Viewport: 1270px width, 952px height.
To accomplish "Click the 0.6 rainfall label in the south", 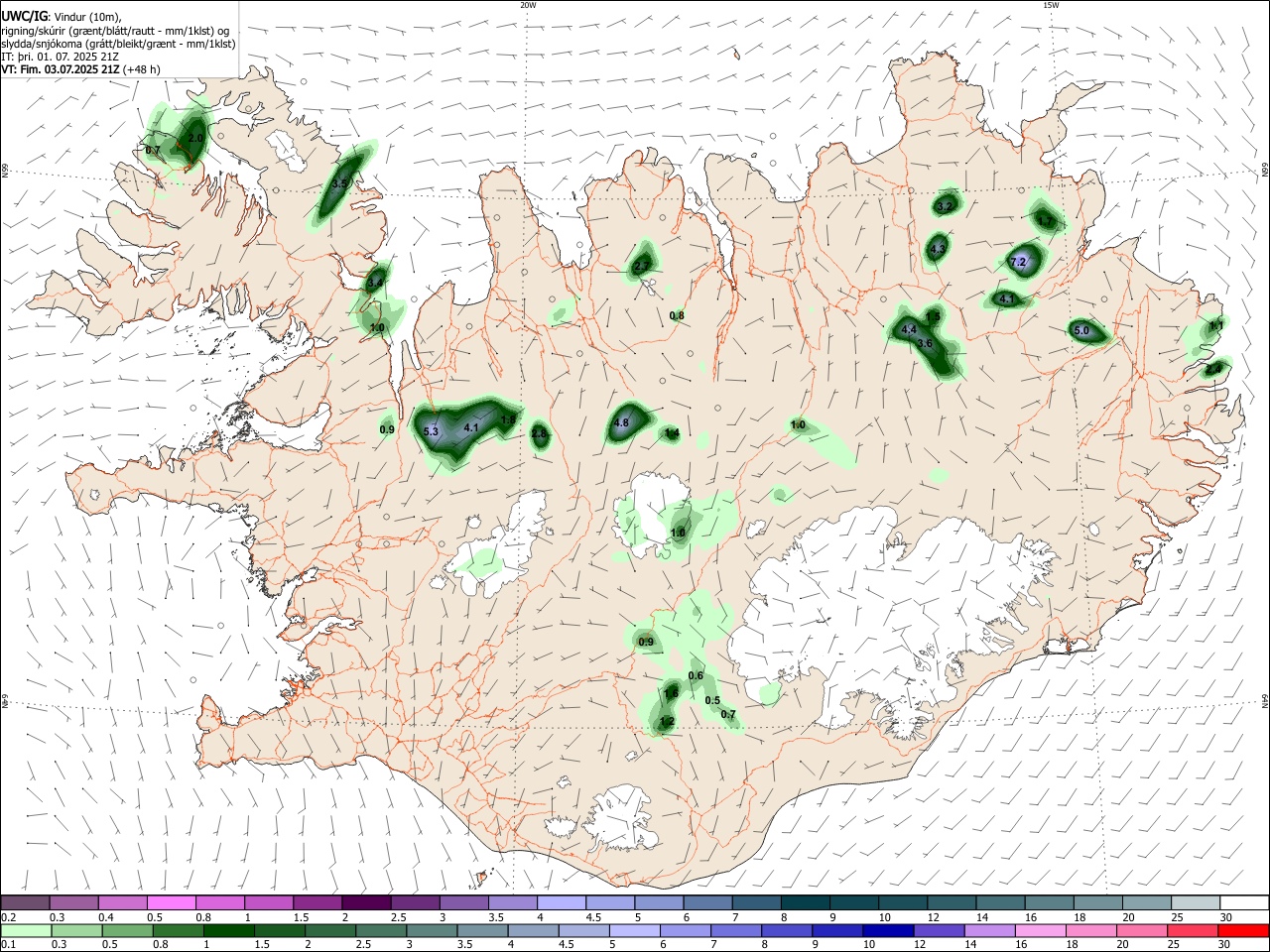I will pos(696,676).
